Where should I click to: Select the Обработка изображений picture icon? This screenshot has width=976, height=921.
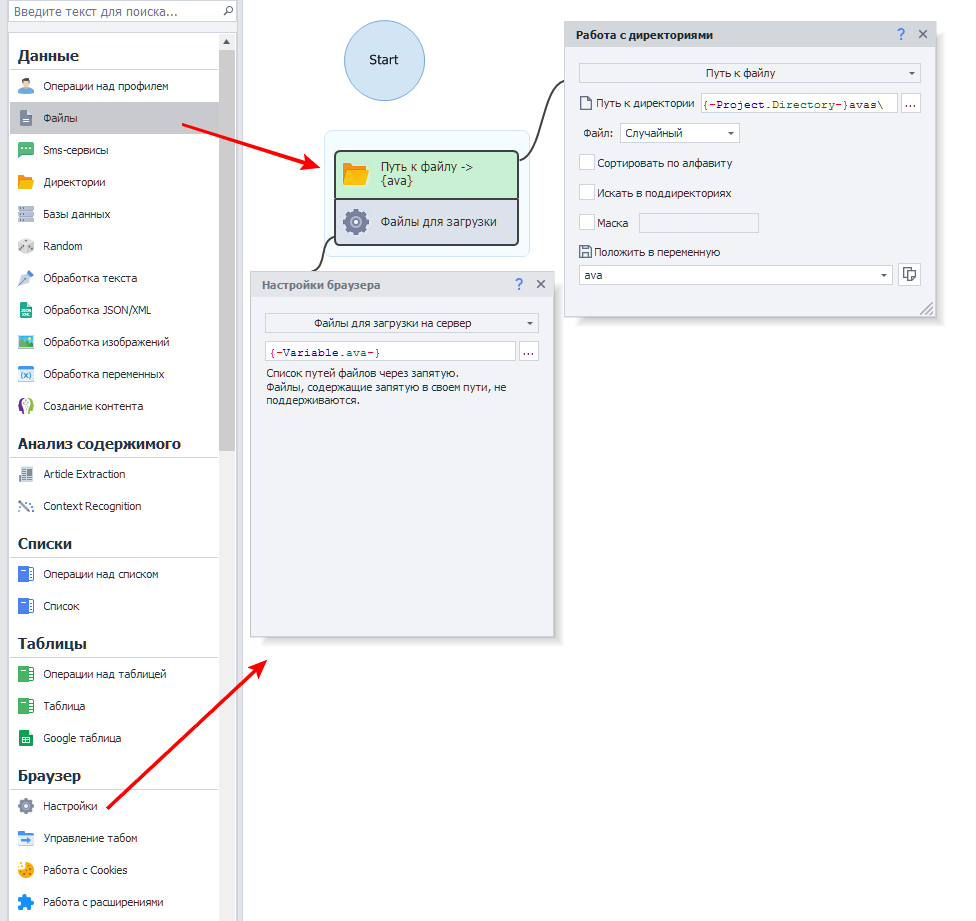tap(26, 342)
